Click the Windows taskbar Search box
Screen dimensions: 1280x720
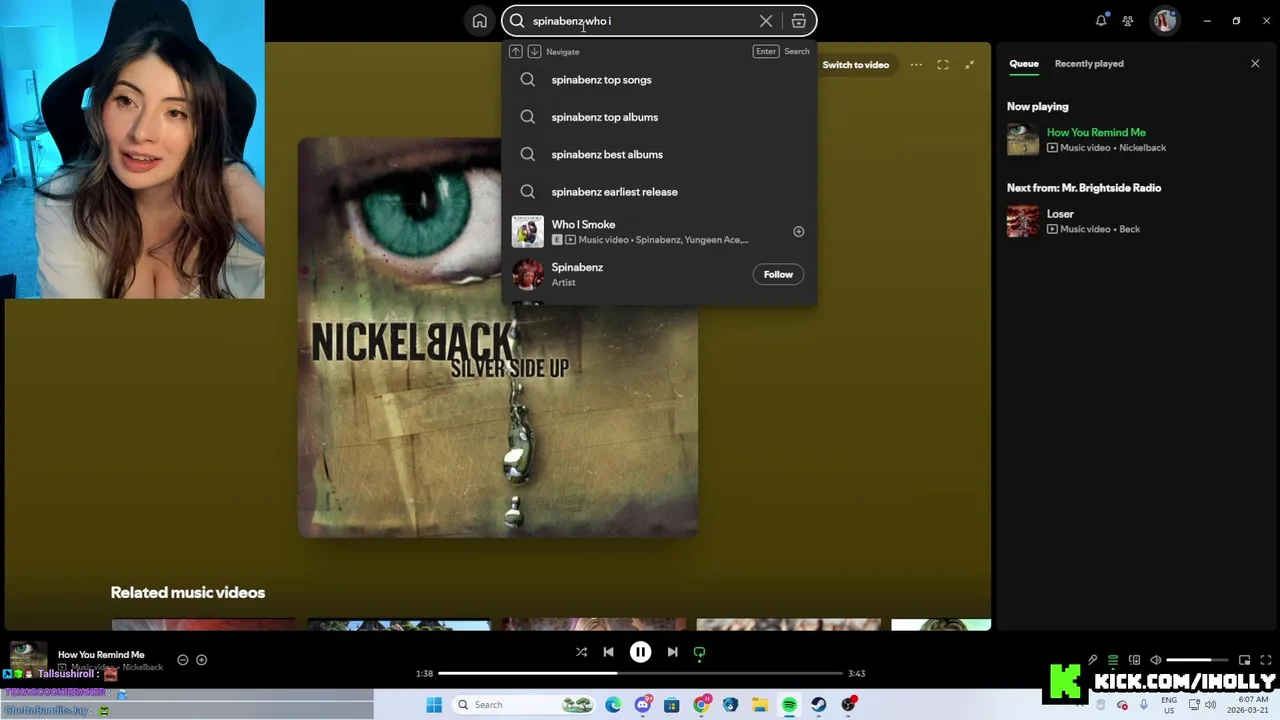point(523,705)
